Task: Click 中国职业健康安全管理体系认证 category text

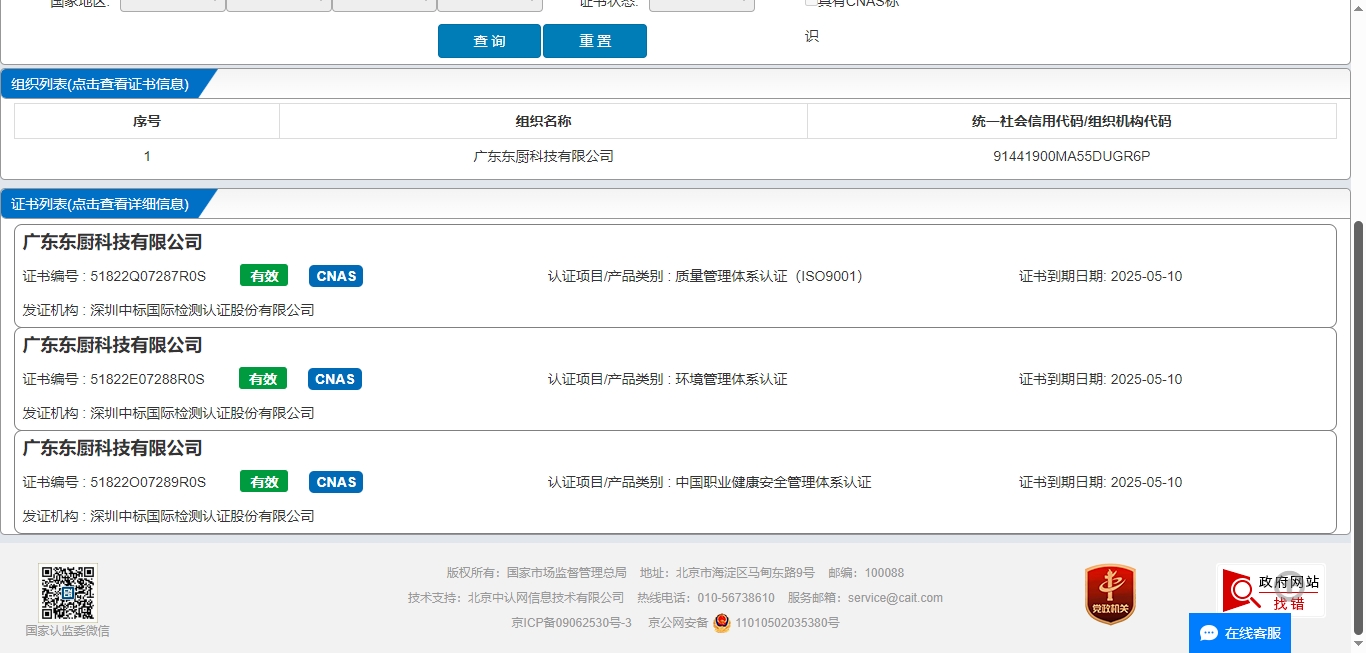Action: coord(773,482)
